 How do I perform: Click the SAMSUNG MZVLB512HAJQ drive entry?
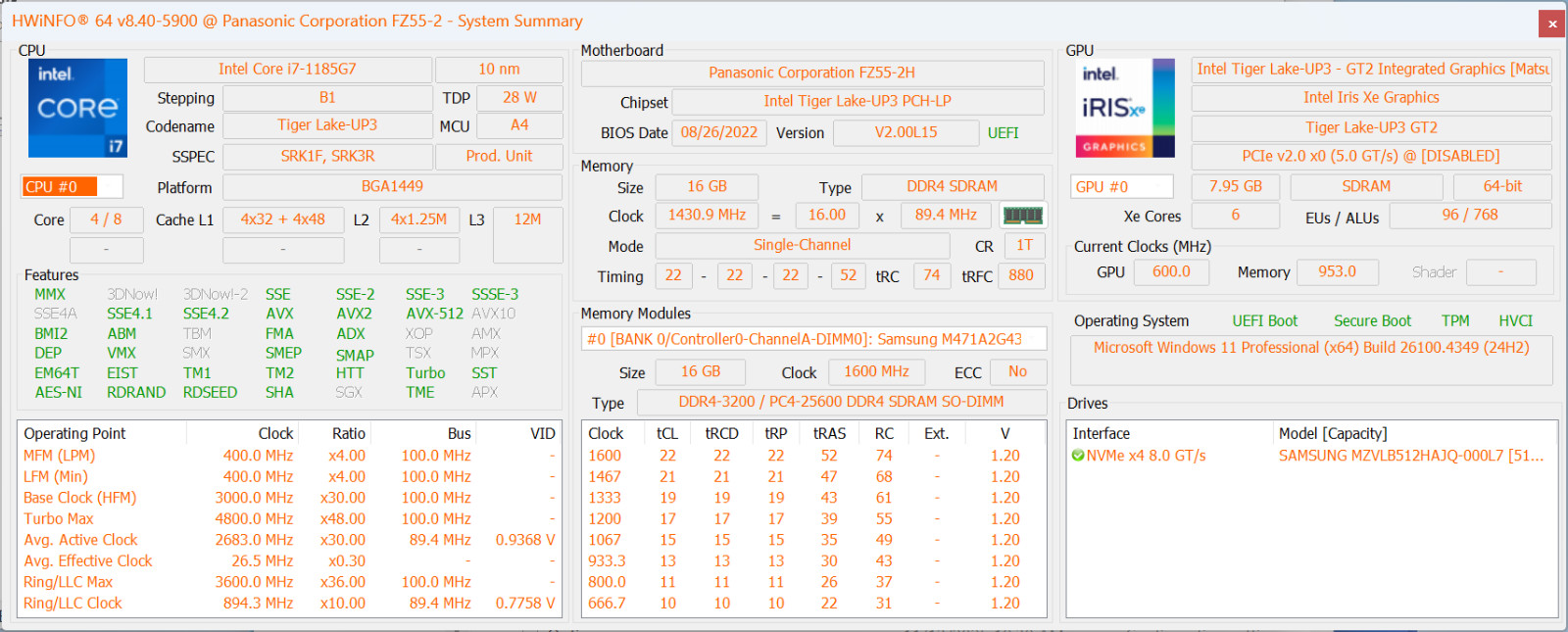[x=1411, y=456]
